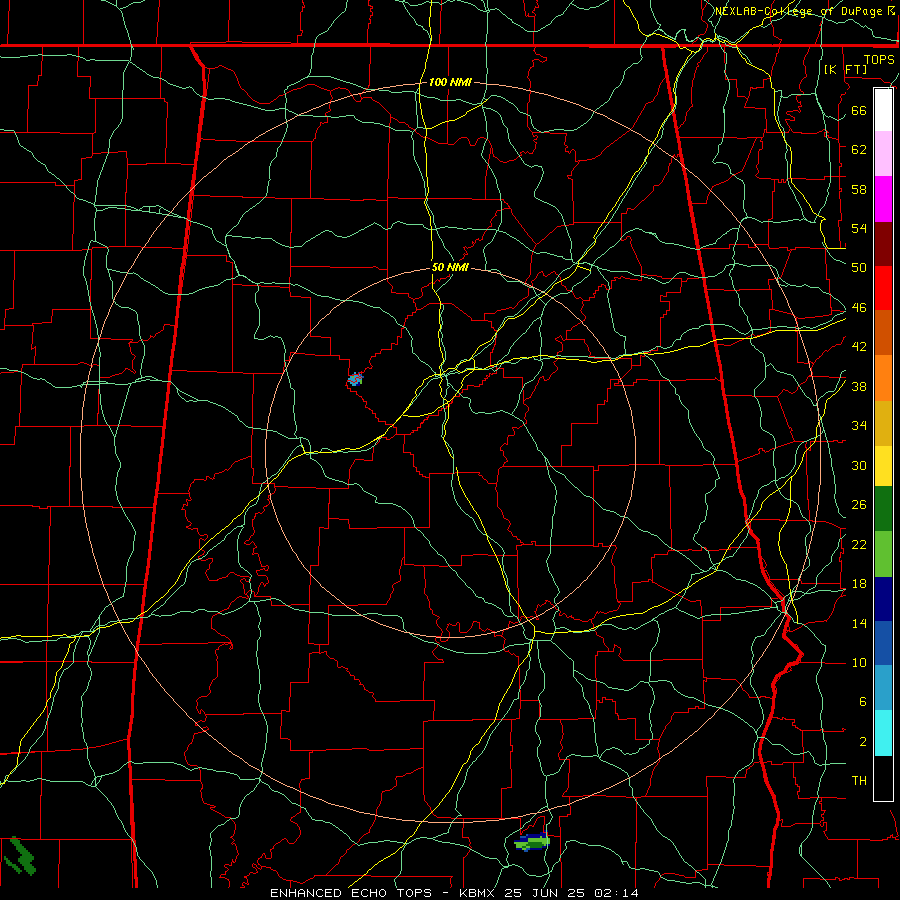Click the medium blue legend swatch

point(883,643)
